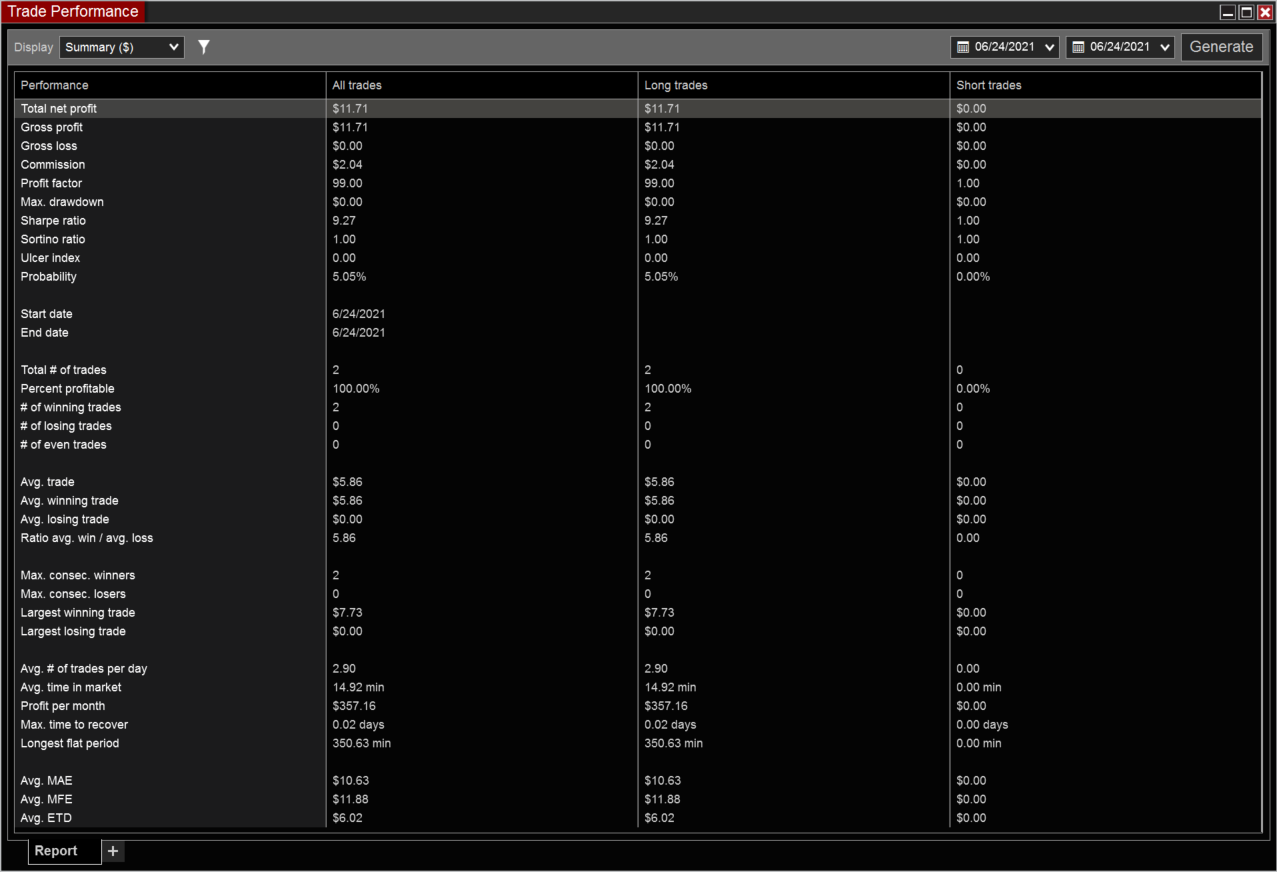This screenshot has height=872, width=1277.
Task: Select the Probability row label
Action: point(49,277)
